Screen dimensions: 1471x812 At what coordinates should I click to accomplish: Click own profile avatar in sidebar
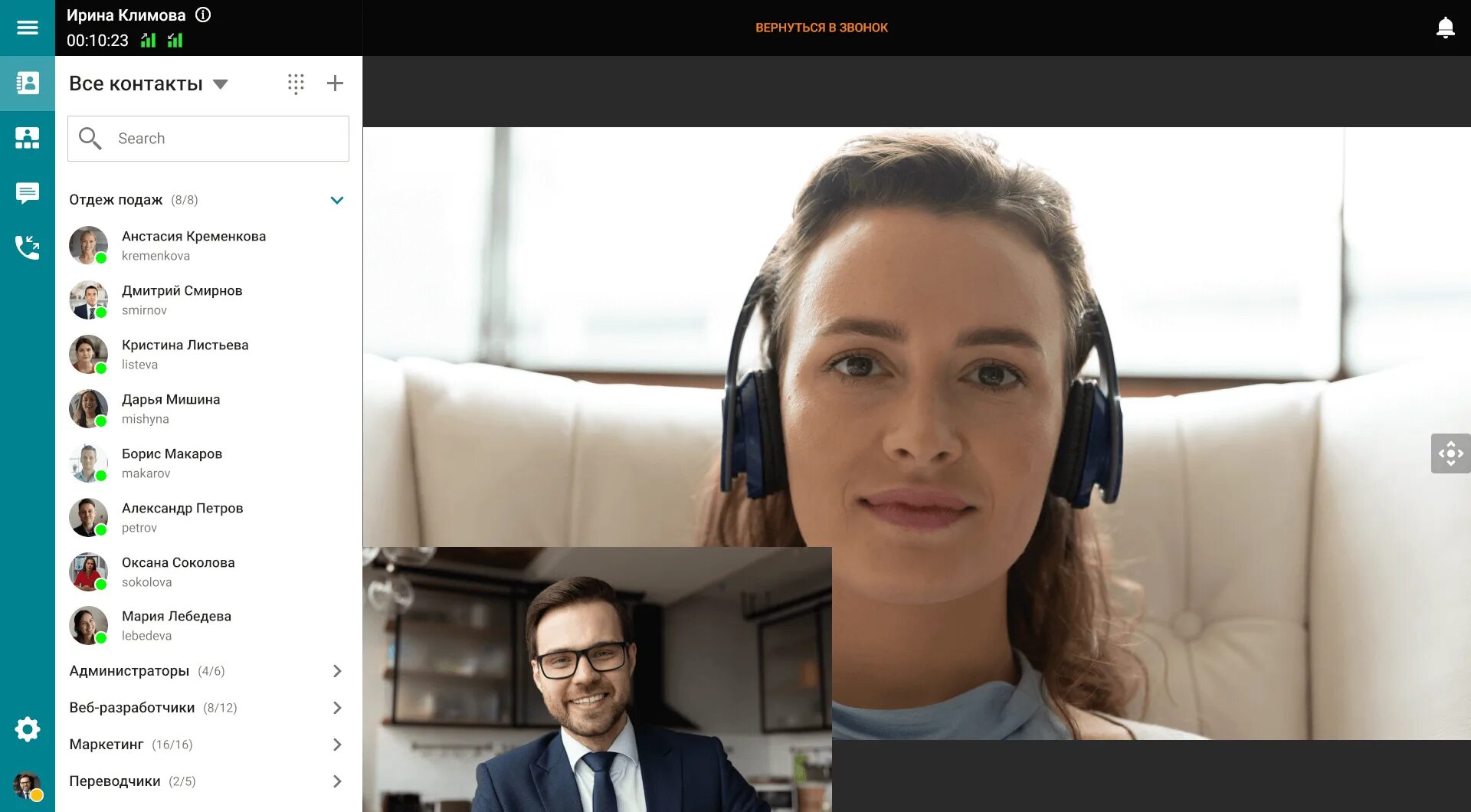tap(28, 787)
